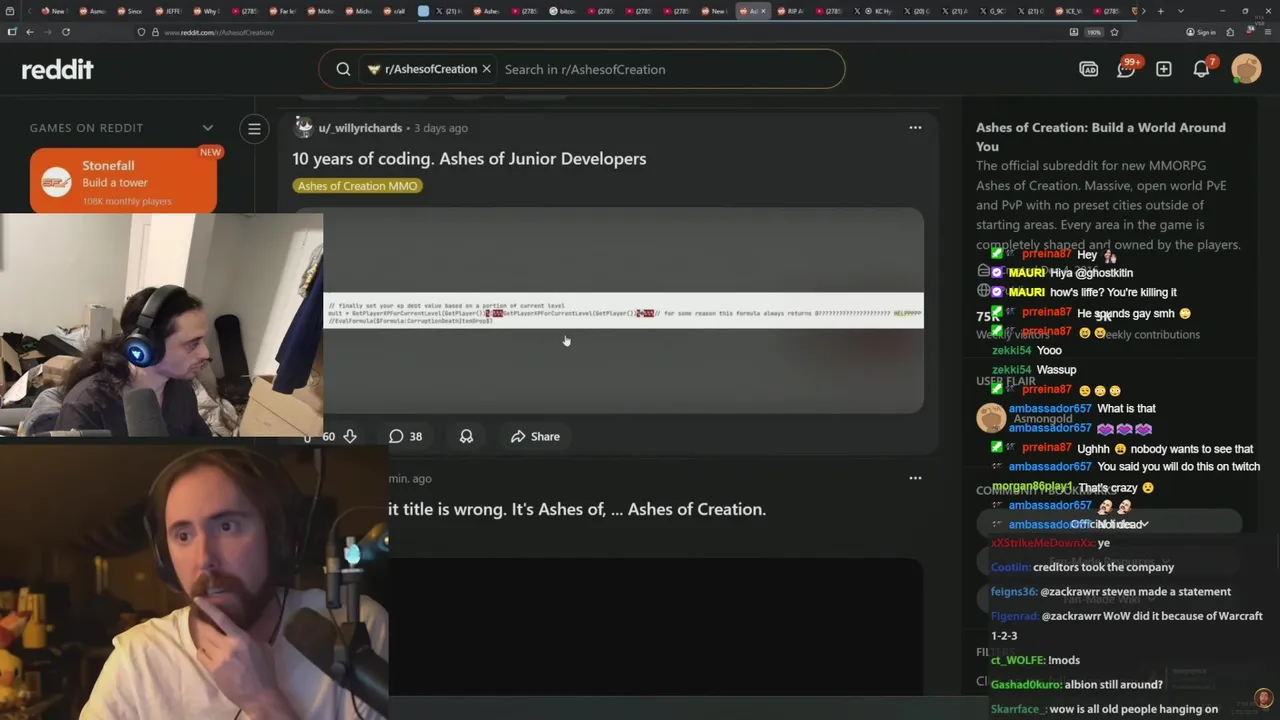Click the reddit.com URL address bar
Image resolution: width=1280 pixels, height=720 pixels.
point(600,32)
